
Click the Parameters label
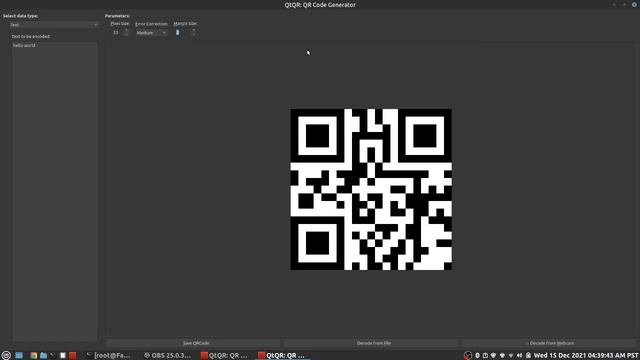coord(117,16)
